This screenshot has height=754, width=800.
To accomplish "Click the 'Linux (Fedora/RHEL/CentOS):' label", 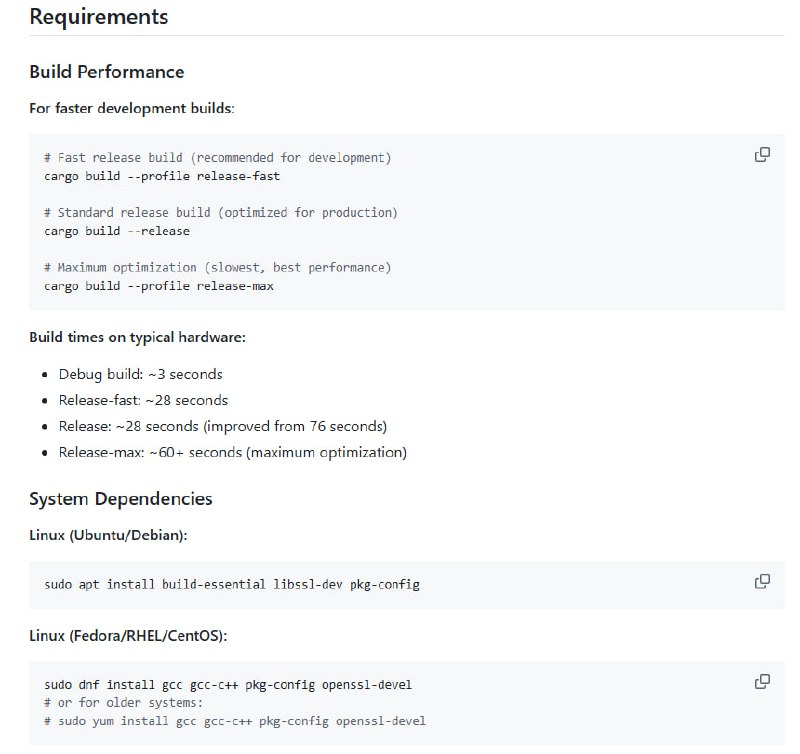I will (129, 636).
